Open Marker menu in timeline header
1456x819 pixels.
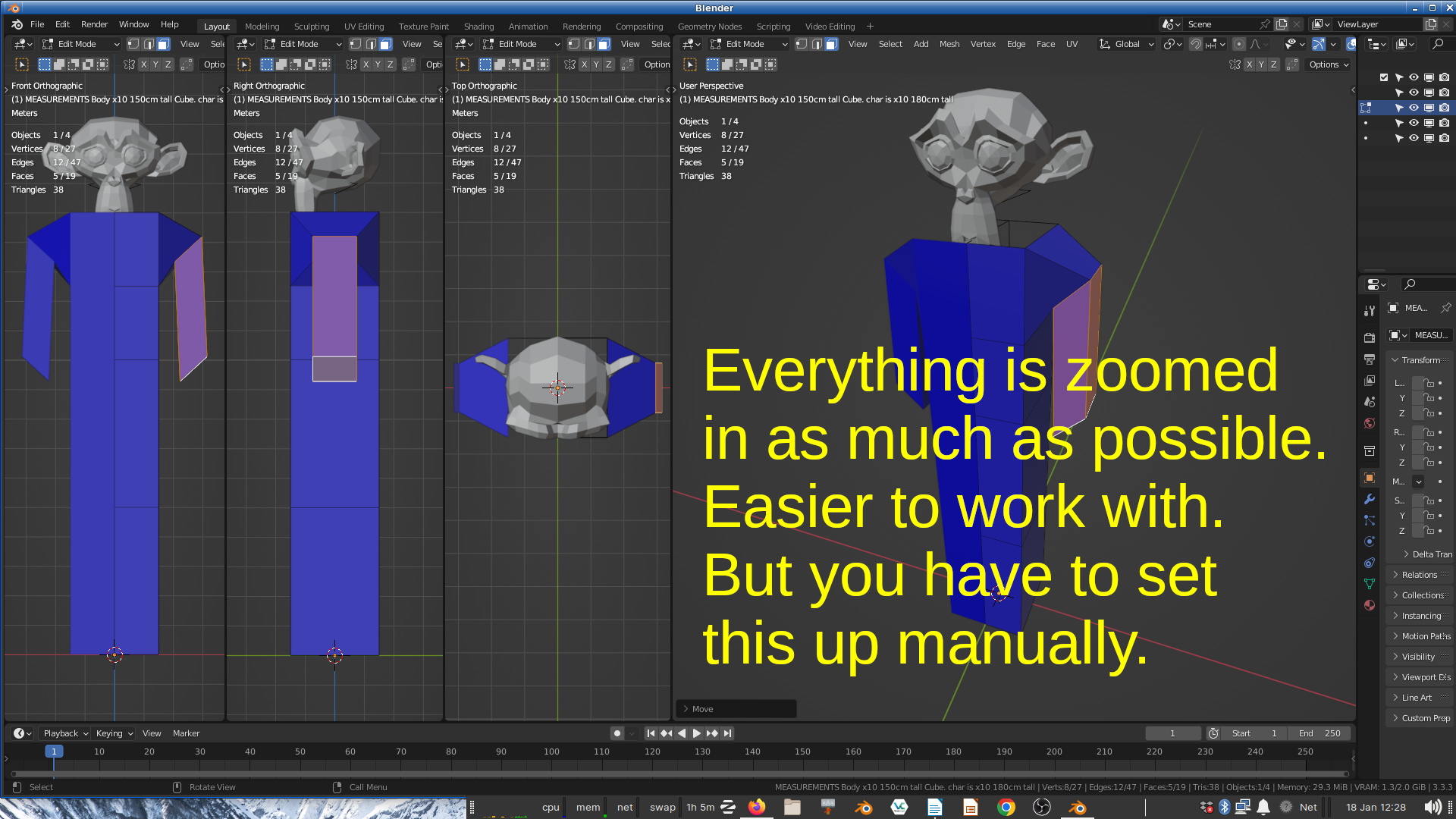tap(186, 733)
